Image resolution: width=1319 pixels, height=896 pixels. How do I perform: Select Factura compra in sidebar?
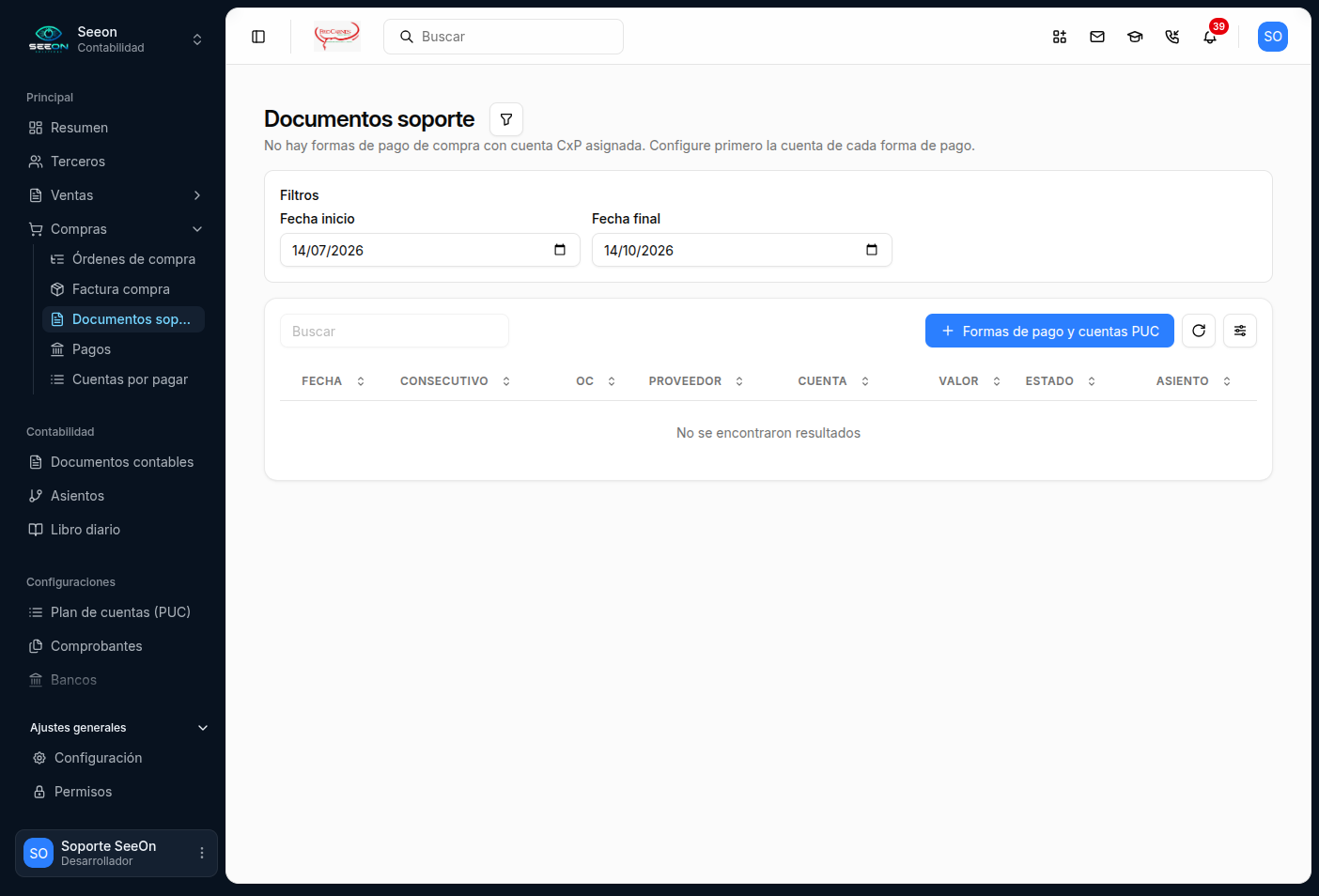coord(123,289)
